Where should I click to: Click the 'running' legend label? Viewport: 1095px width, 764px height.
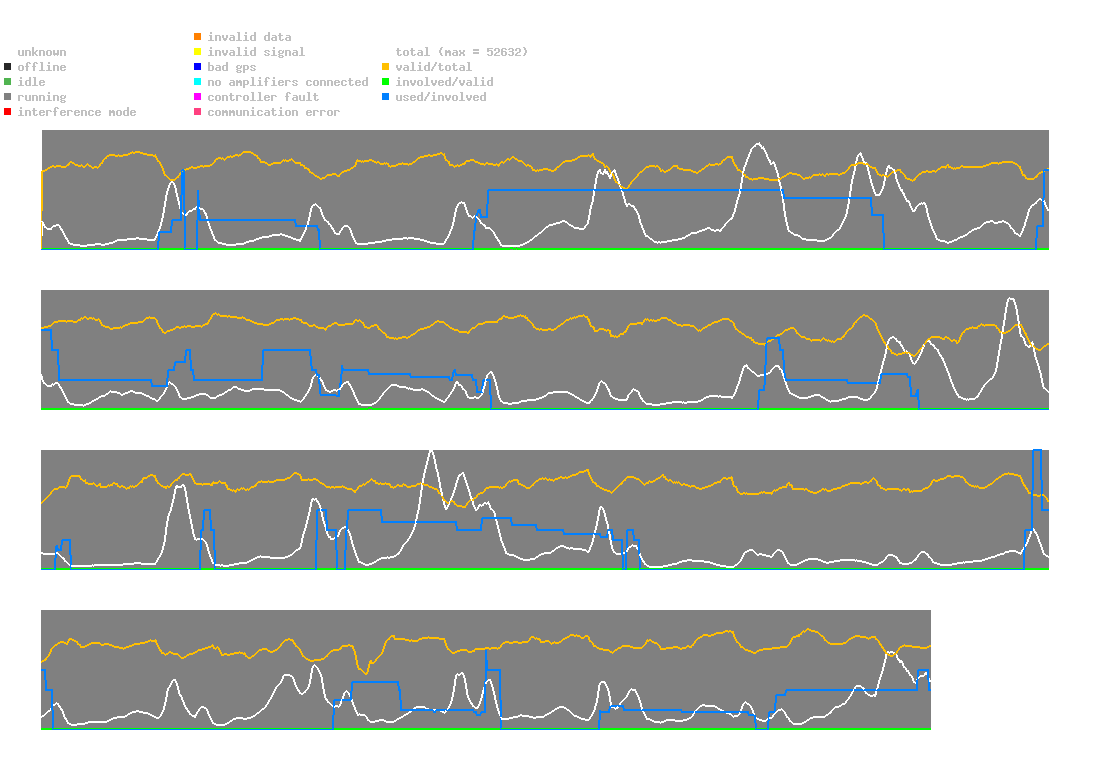click(42, 97)
